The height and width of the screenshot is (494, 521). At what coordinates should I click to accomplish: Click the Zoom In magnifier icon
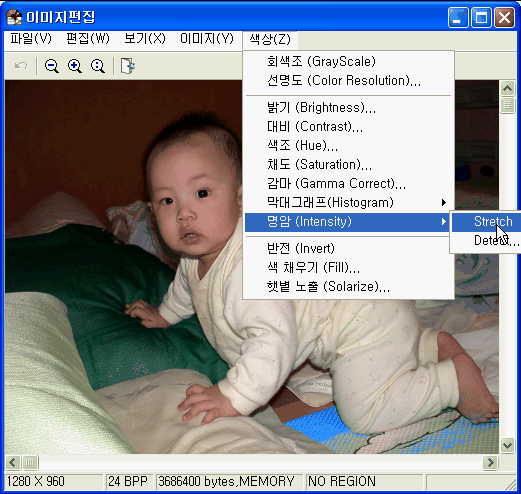pos(74,66)
